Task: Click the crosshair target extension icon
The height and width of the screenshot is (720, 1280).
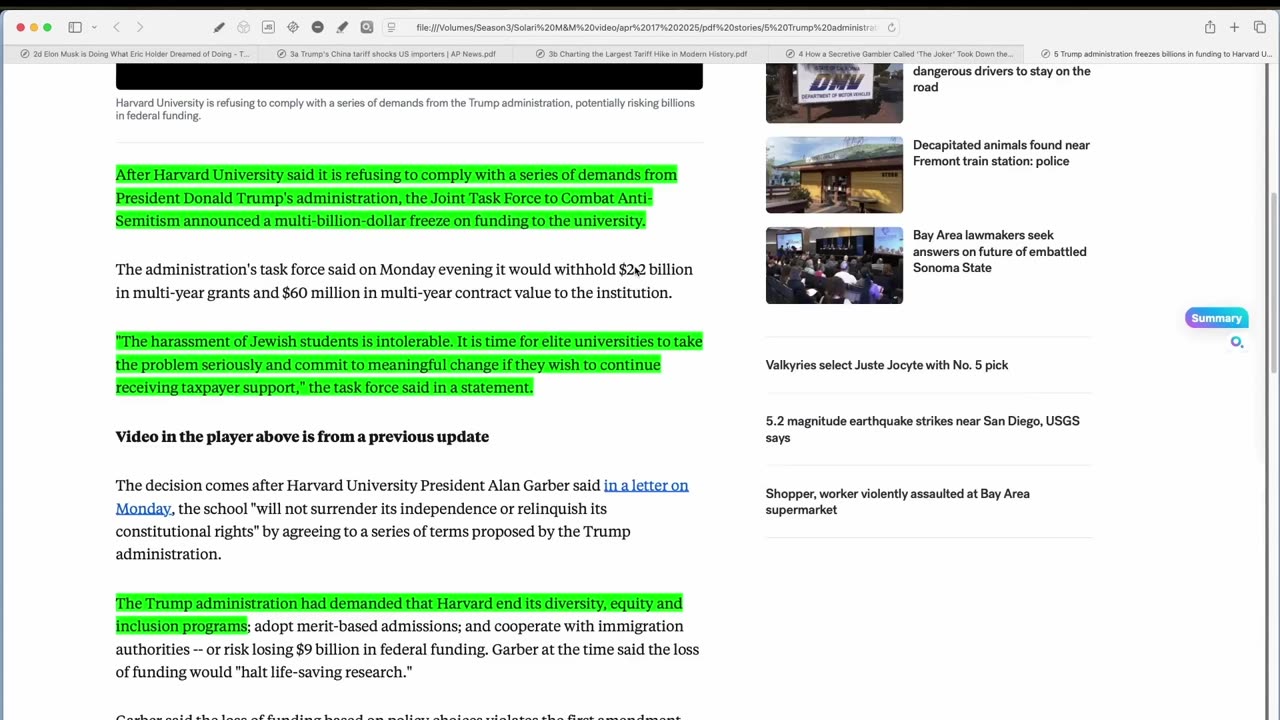Action: [x=293, y=27]
